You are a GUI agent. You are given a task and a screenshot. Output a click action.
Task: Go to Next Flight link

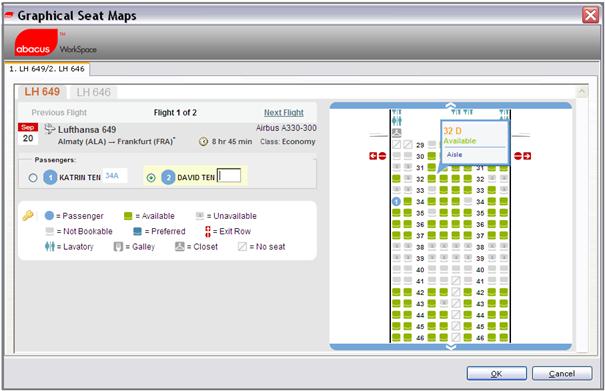[284, 113]
